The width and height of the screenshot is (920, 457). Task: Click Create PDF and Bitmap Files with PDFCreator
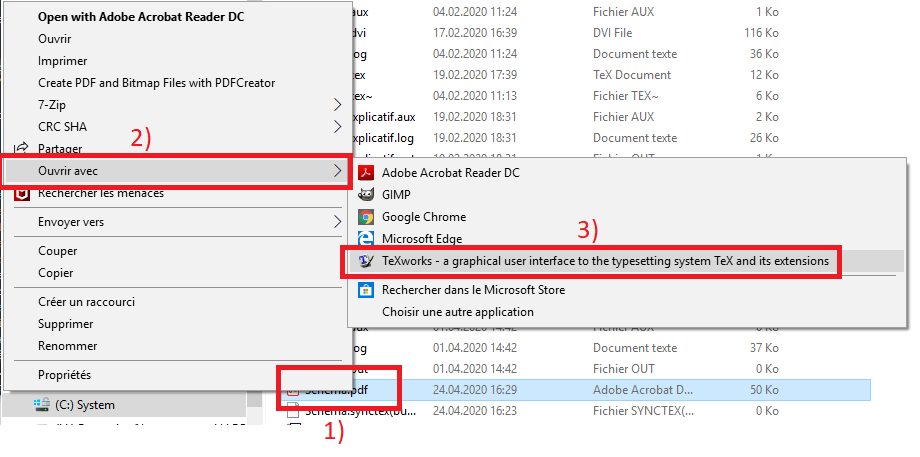click(157, 83)
